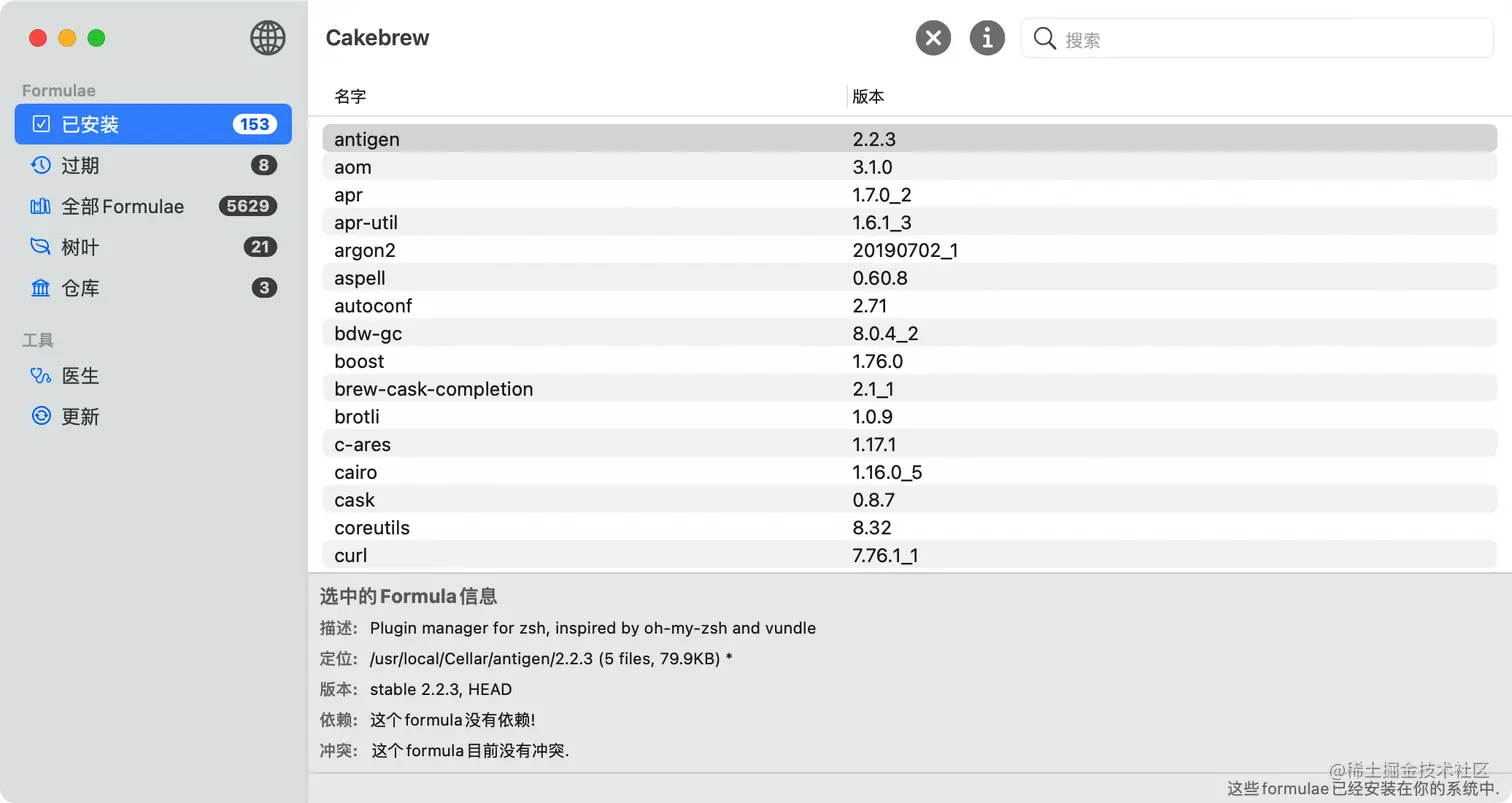Select the bdw-gc row
The width and height of the screenshot is (1512, 803).
(910, 333)
